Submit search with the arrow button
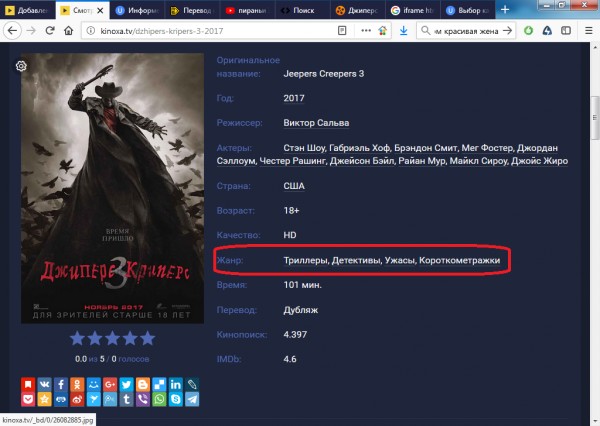The image size is (600, 426). [507, 31]
